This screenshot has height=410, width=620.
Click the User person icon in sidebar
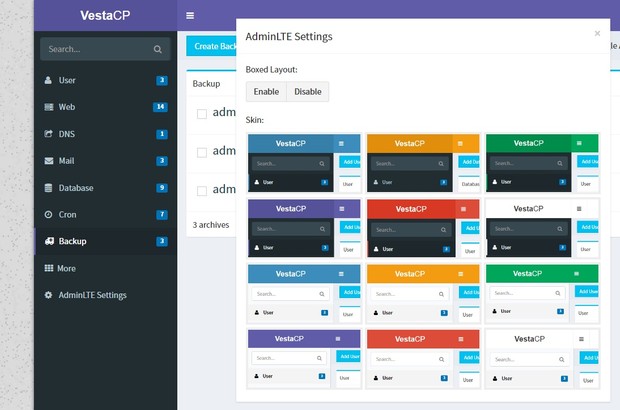(x=48, y=80)
